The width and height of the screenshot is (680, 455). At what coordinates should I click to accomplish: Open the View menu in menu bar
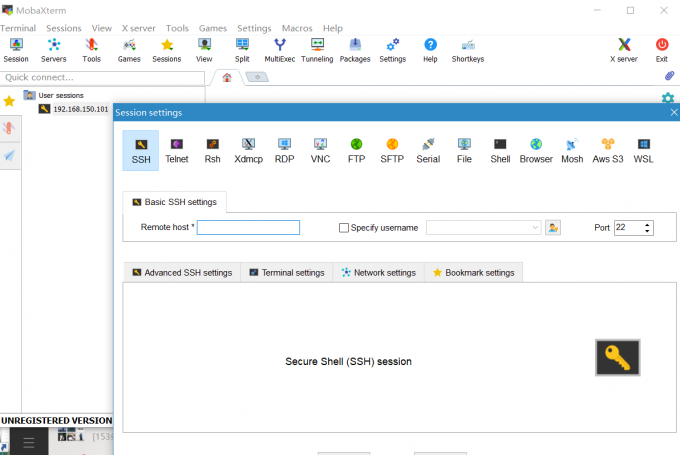pyautogui.click(x=101, y=28)
